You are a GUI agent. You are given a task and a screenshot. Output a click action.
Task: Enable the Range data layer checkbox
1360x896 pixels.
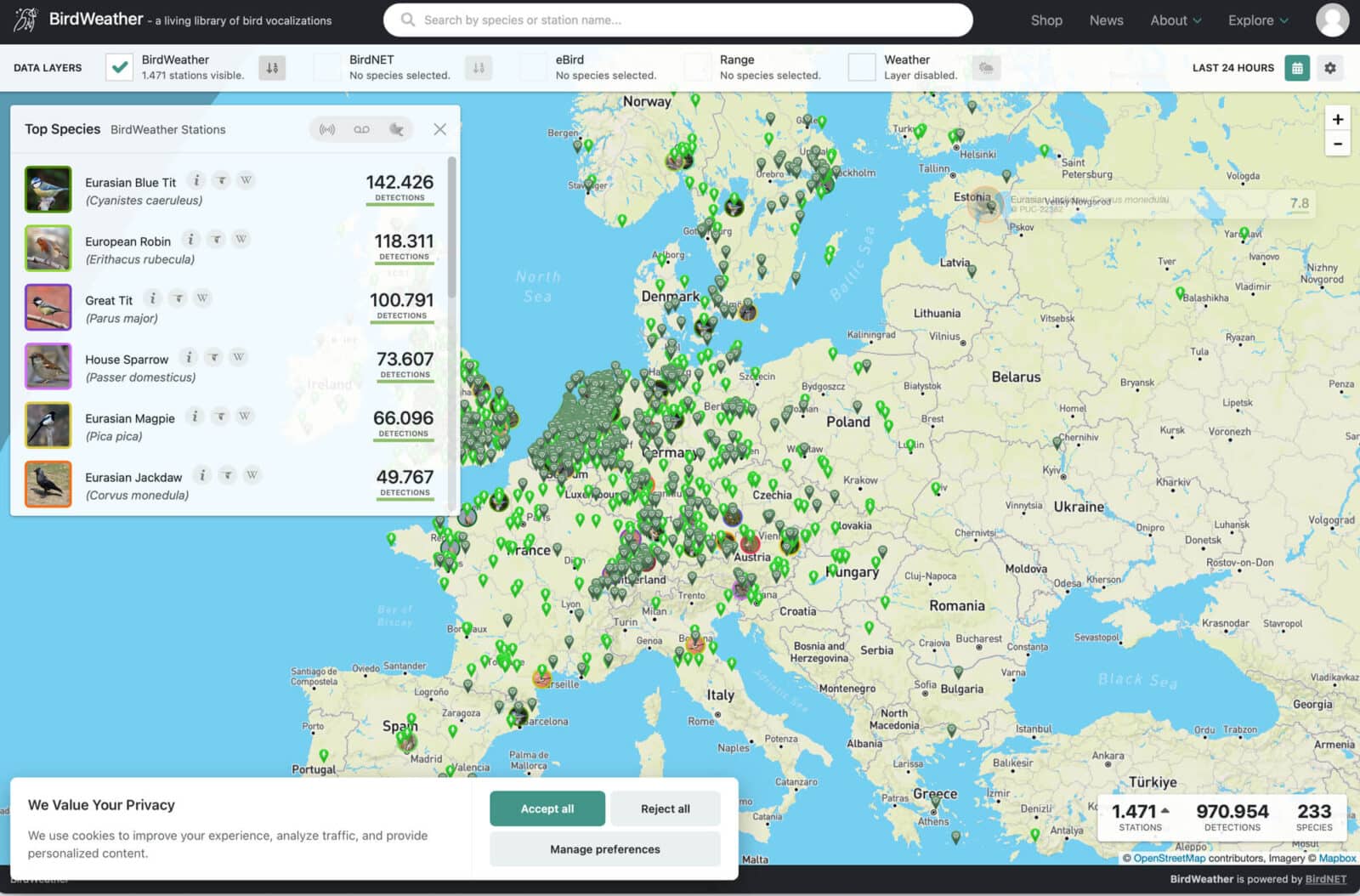coord(698,68)
